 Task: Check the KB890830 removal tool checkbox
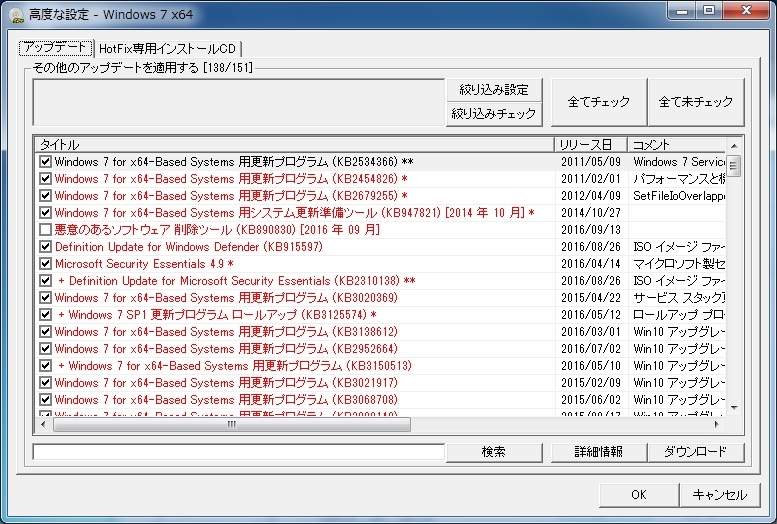tap(46, 230)
